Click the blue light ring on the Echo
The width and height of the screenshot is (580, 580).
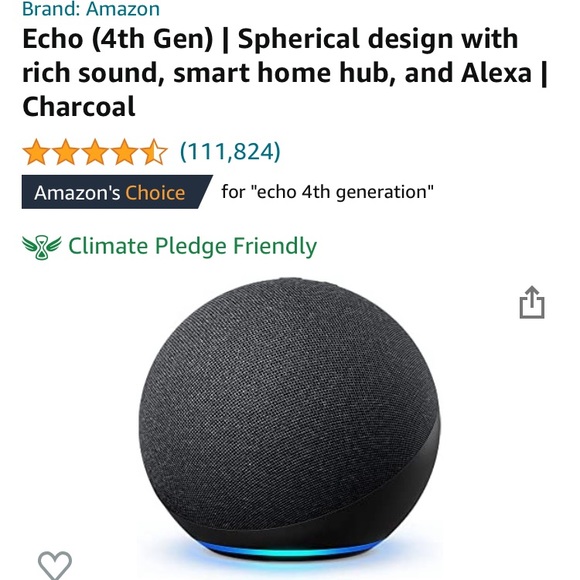pos(290,551)
